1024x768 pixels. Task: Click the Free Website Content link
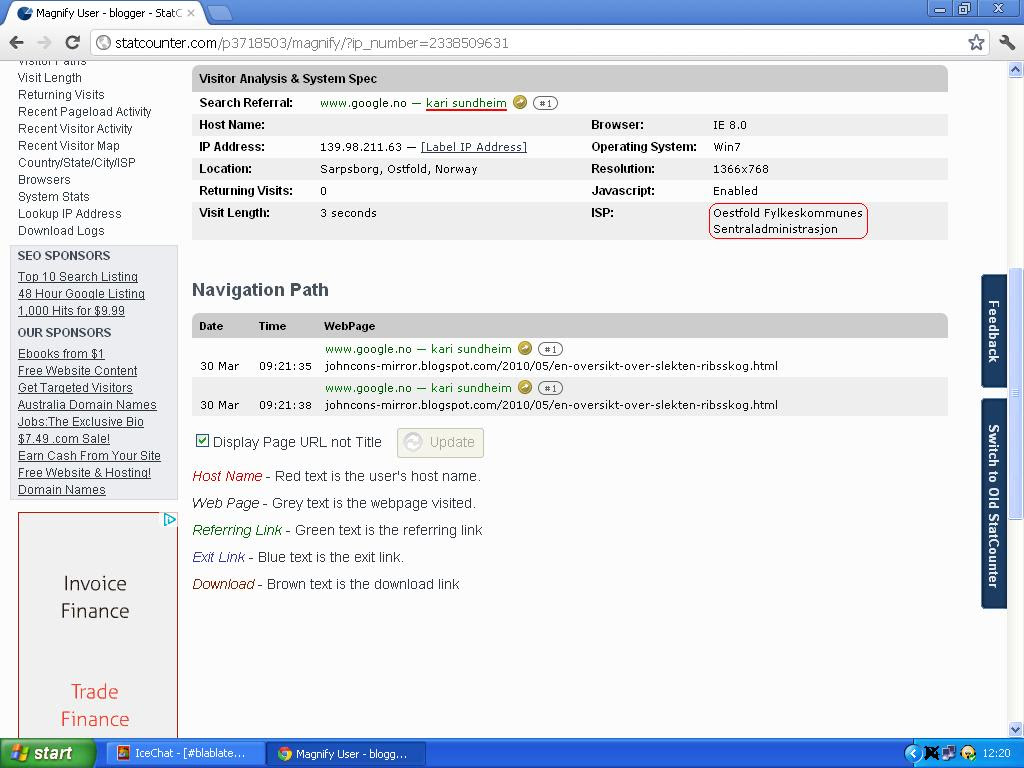77,371
